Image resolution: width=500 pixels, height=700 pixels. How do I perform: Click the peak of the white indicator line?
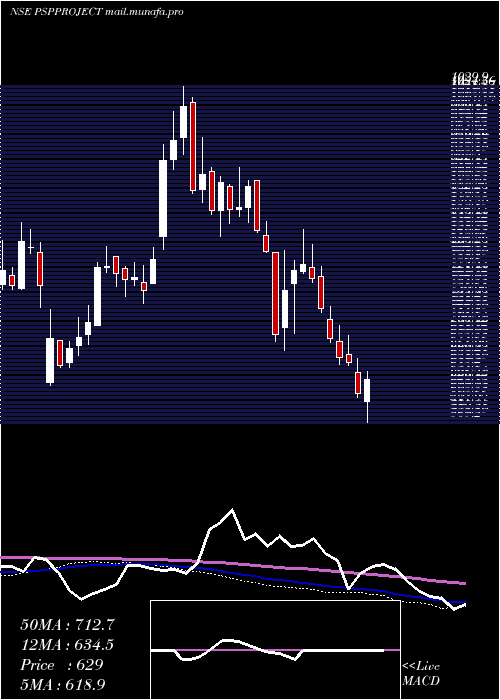point(232,509)
